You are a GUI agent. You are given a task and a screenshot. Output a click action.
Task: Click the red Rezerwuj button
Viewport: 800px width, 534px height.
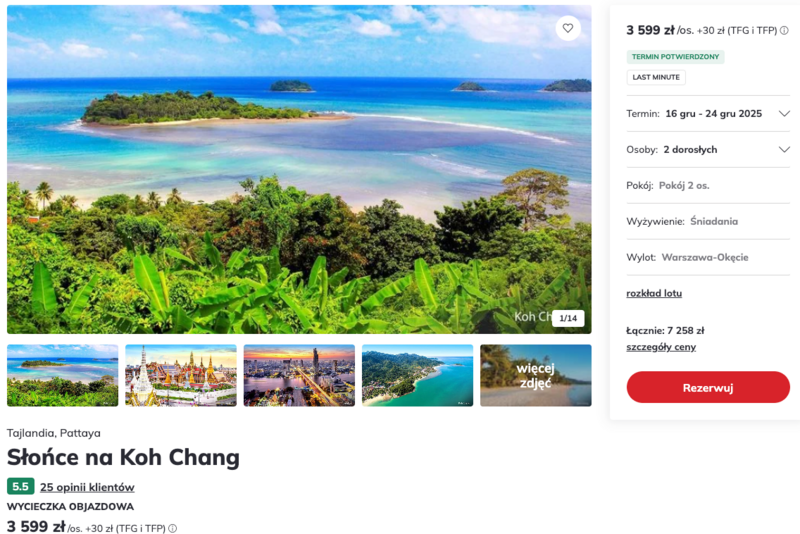click(x=708, y=387)
